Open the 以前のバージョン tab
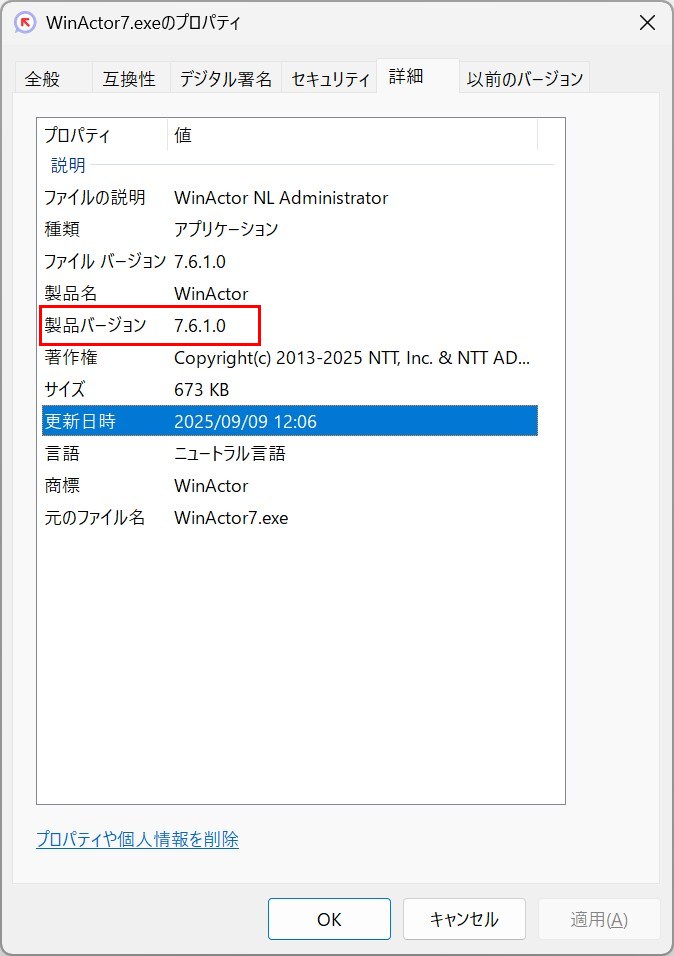 coord(525,78)
